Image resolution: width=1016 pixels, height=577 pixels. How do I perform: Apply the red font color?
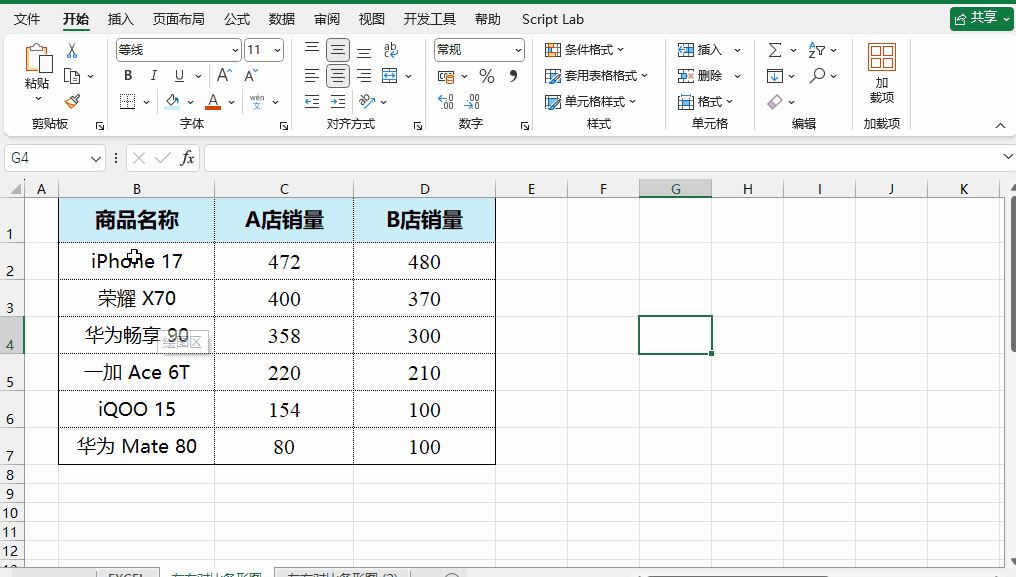pos(213,102)
